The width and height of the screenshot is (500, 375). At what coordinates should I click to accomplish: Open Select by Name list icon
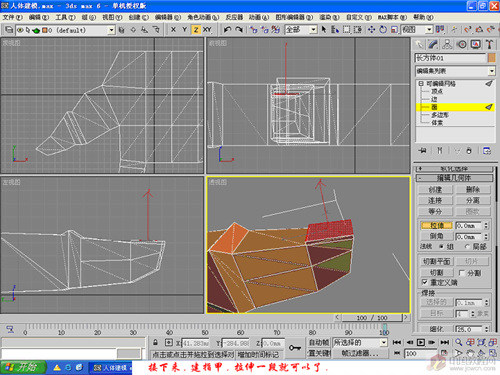click(335, 30)
